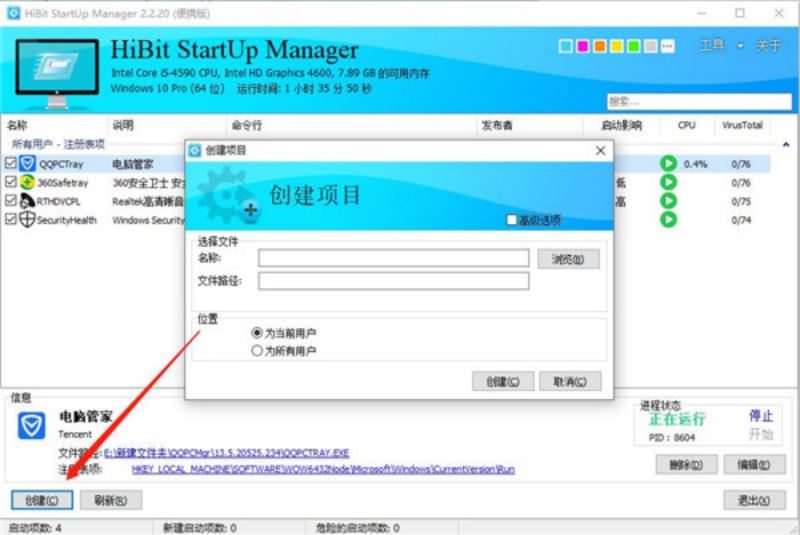The image size is (800, 535).
Task: Click the RTHDVCPL speaker icon
Action: [27, 201]
